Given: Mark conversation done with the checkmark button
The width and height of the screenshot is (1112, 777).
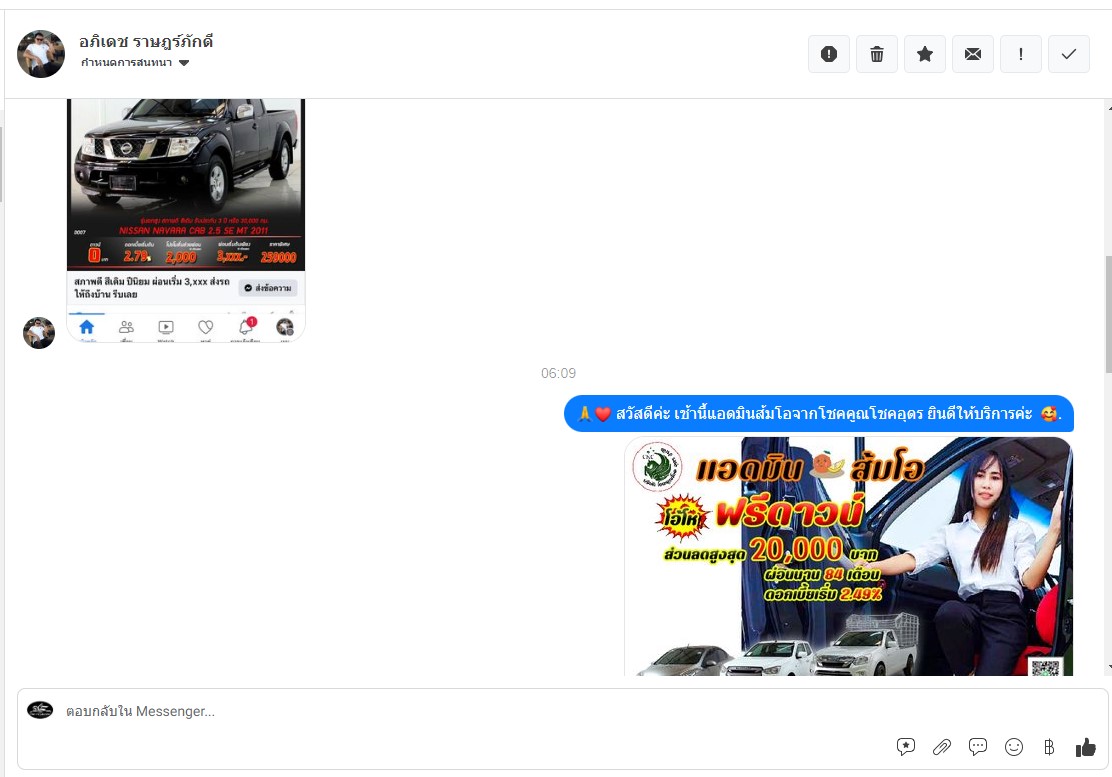Looking at the screenshot, I should pyautogui.click(x=1068, y=54).
